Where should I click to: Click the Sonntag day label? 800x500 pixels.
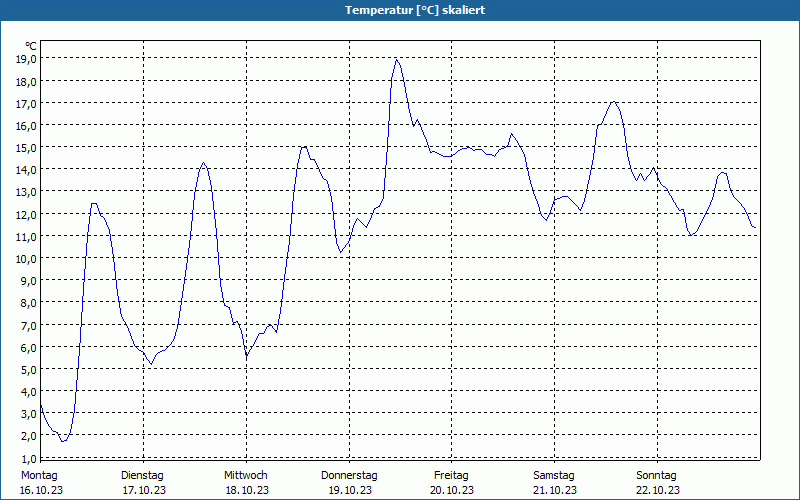tap(656, 475)
